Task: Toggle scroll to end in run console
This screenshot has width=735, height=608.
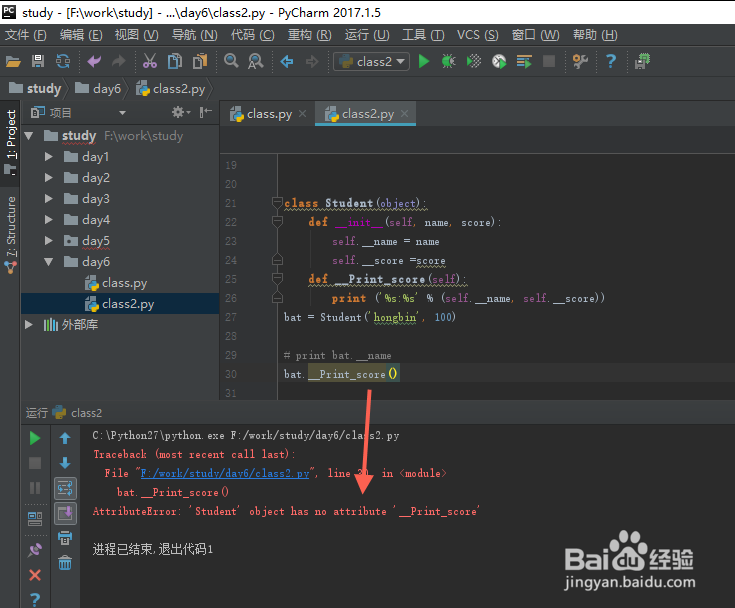Action: coord(65,513)
